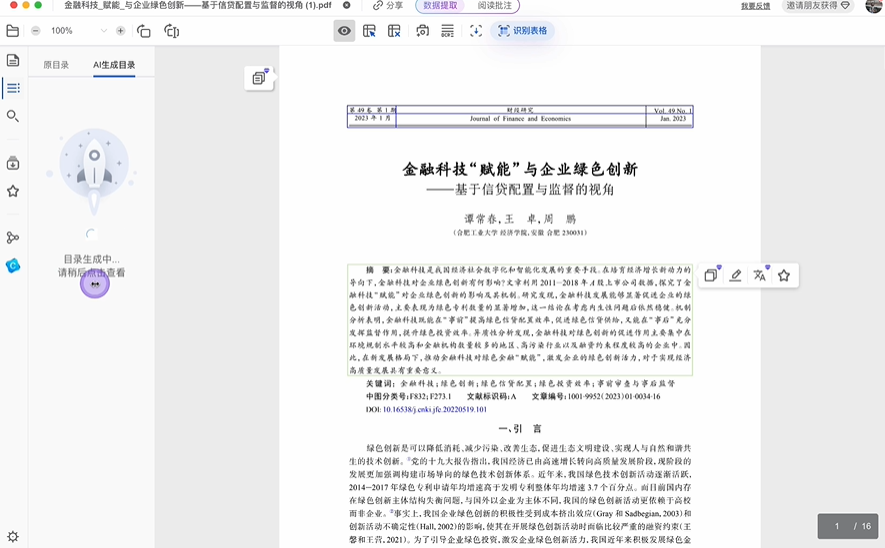Click the paper title 金融科技"赋能"与企业绿色创新

click(520, 169)
